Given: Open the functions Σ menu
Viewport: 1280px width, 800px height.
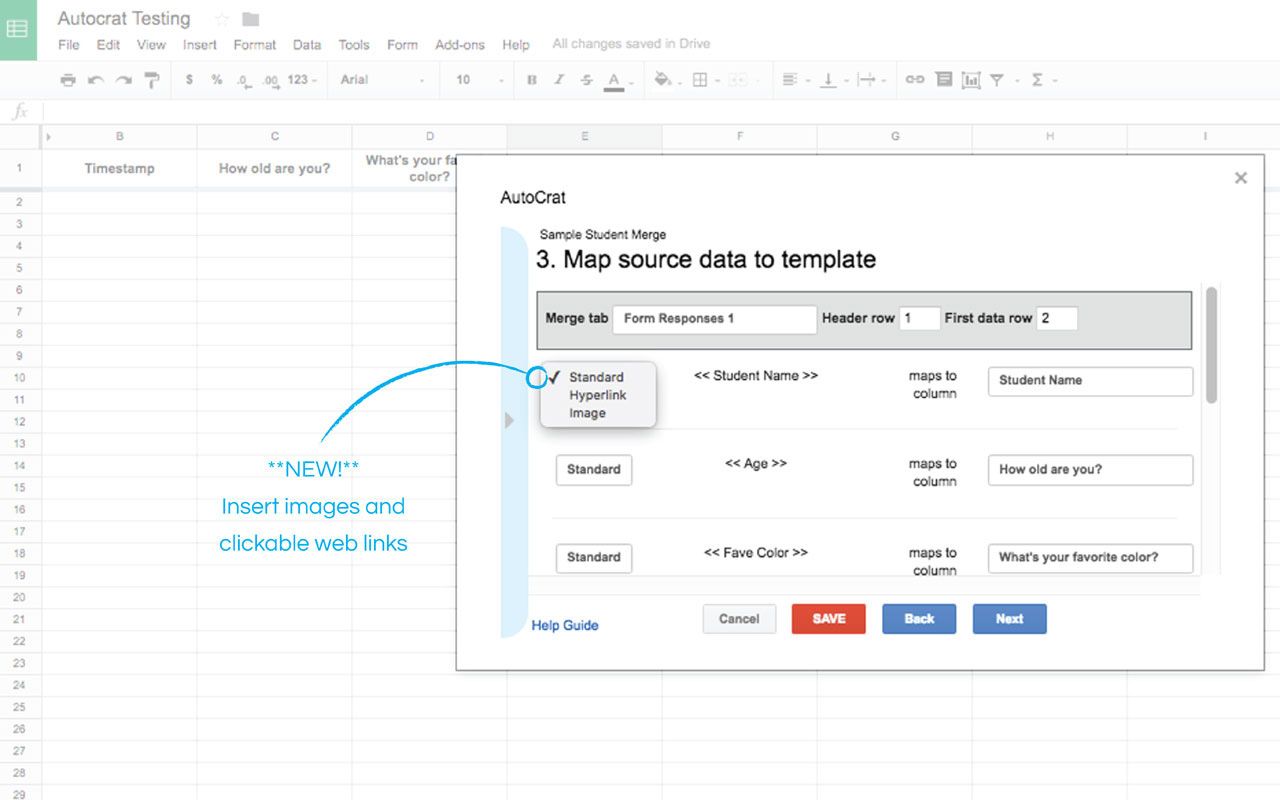Looking at the screenshot, I should [1037, 79].
